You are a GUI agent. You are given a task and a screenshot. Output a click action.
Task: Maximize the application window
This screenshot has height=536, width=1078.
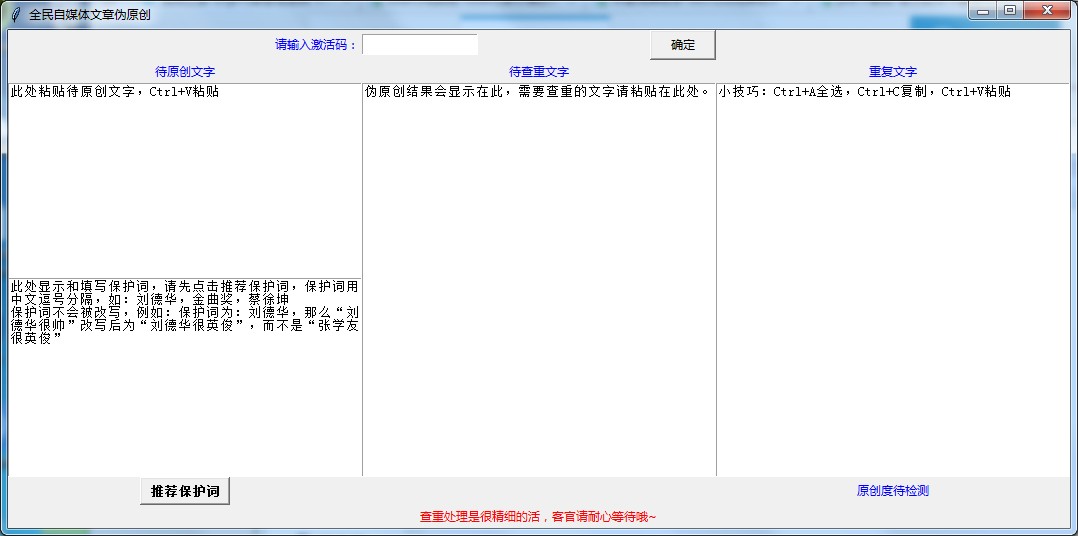tap(1010, 11)
